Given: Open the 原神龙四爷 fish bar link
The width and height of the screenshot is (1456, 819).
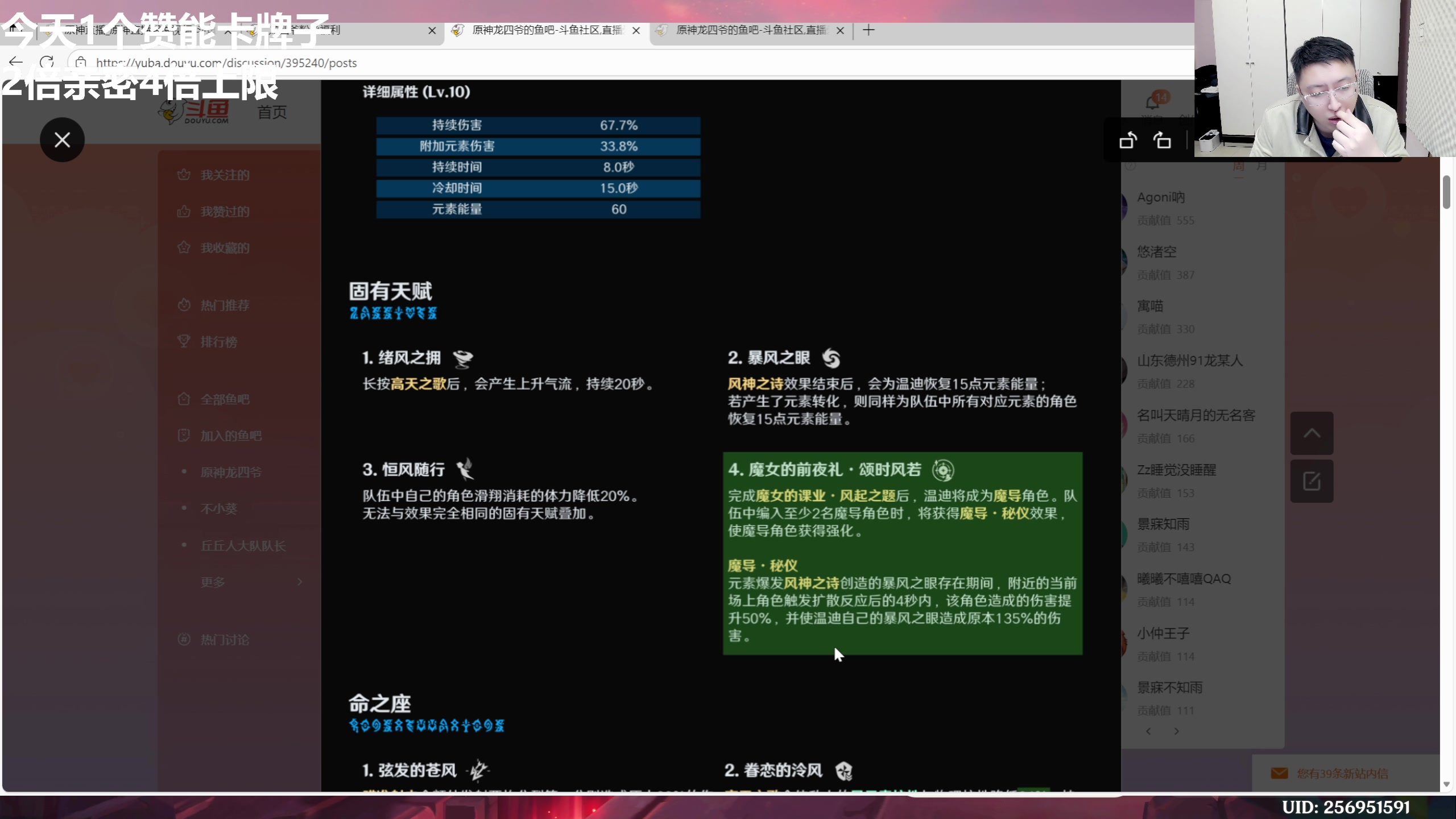Looking at the screenshot, I should [229, 472].
